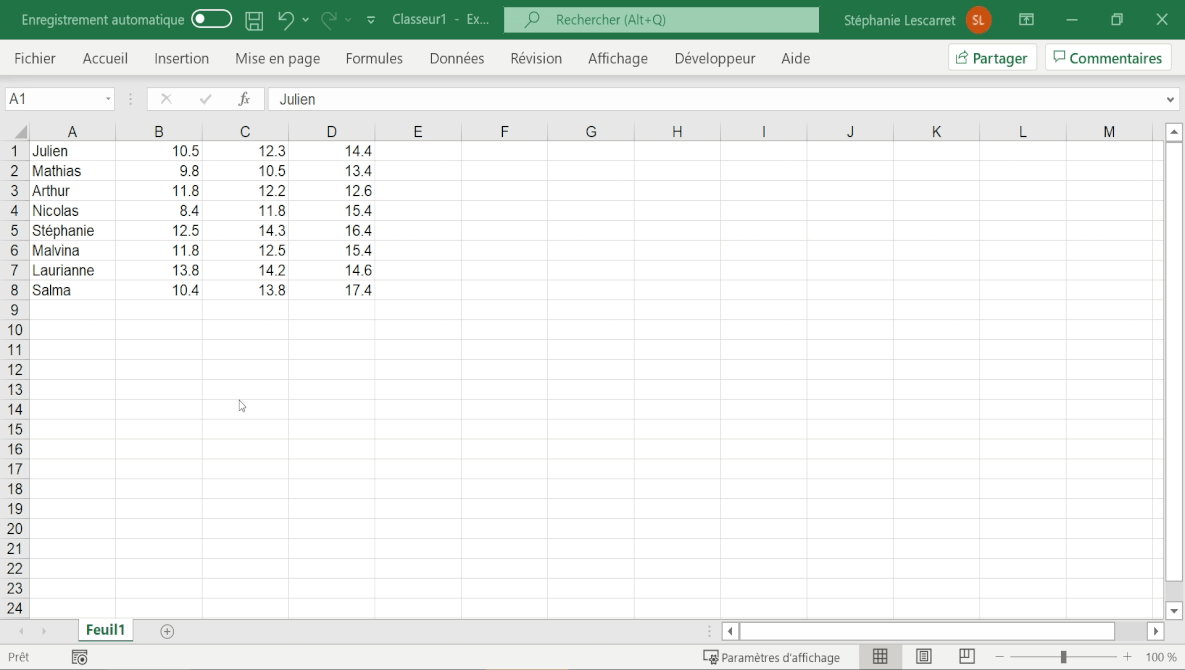Click the Partager button
This screenshot has width=1185, height=670.
coord(992,58)
